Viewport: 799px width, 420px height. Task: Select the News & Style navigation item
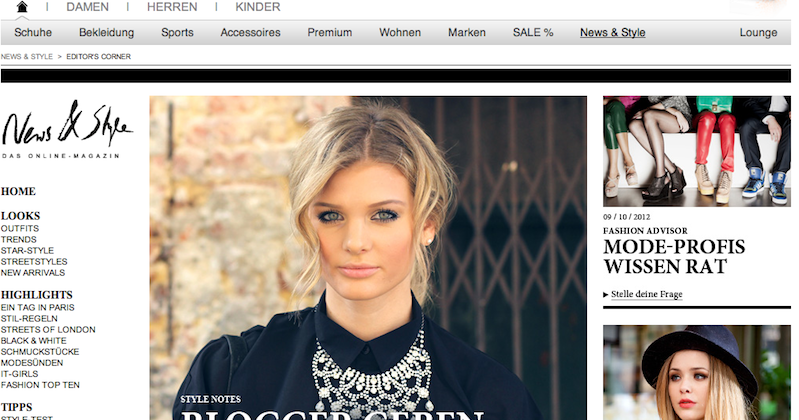point(612,33)
